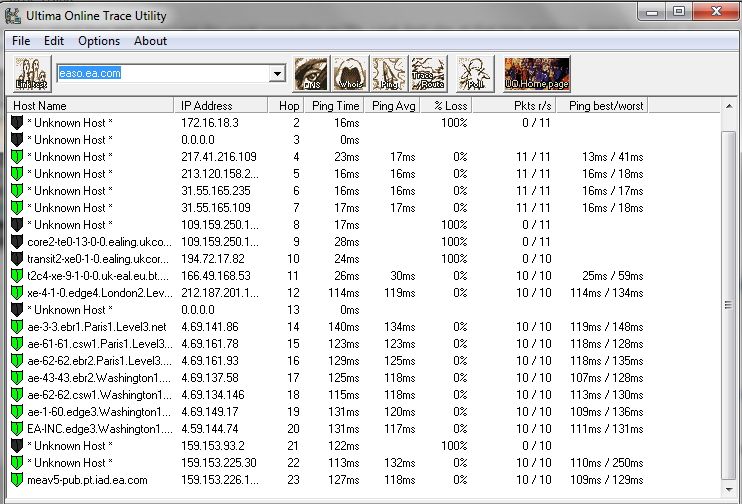Click green shield icon for 31.55.165.235

click(17, 191)
